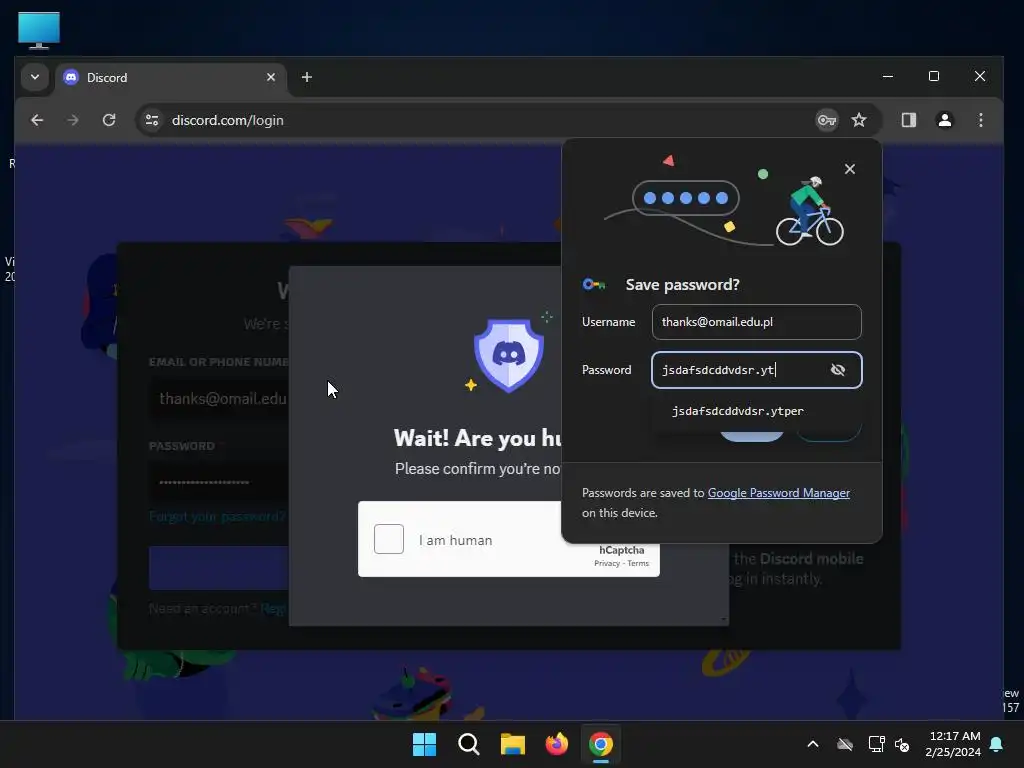
Task: Bookmark this page with the star icon
Action: (x=859, y=120)
